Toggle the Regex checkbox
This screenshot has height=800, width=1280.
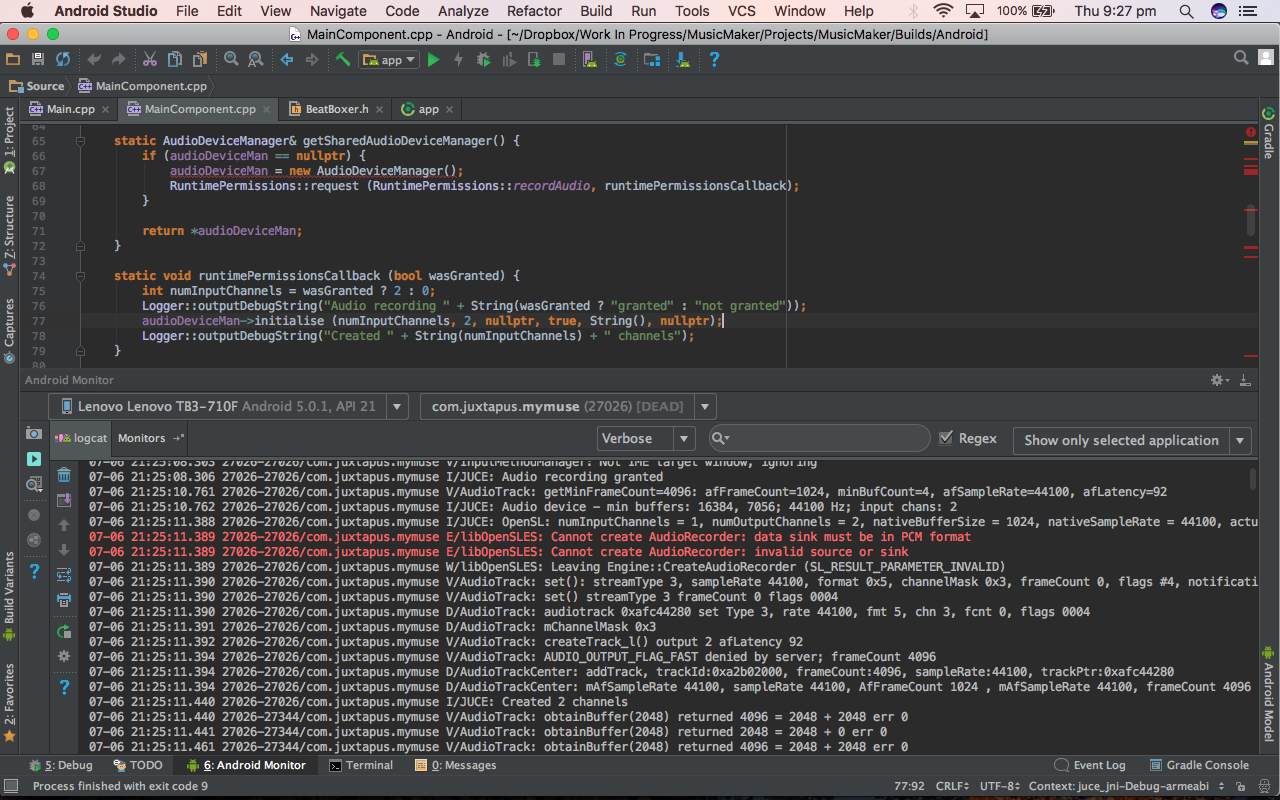pyautogui.click(x=946, y=438)
